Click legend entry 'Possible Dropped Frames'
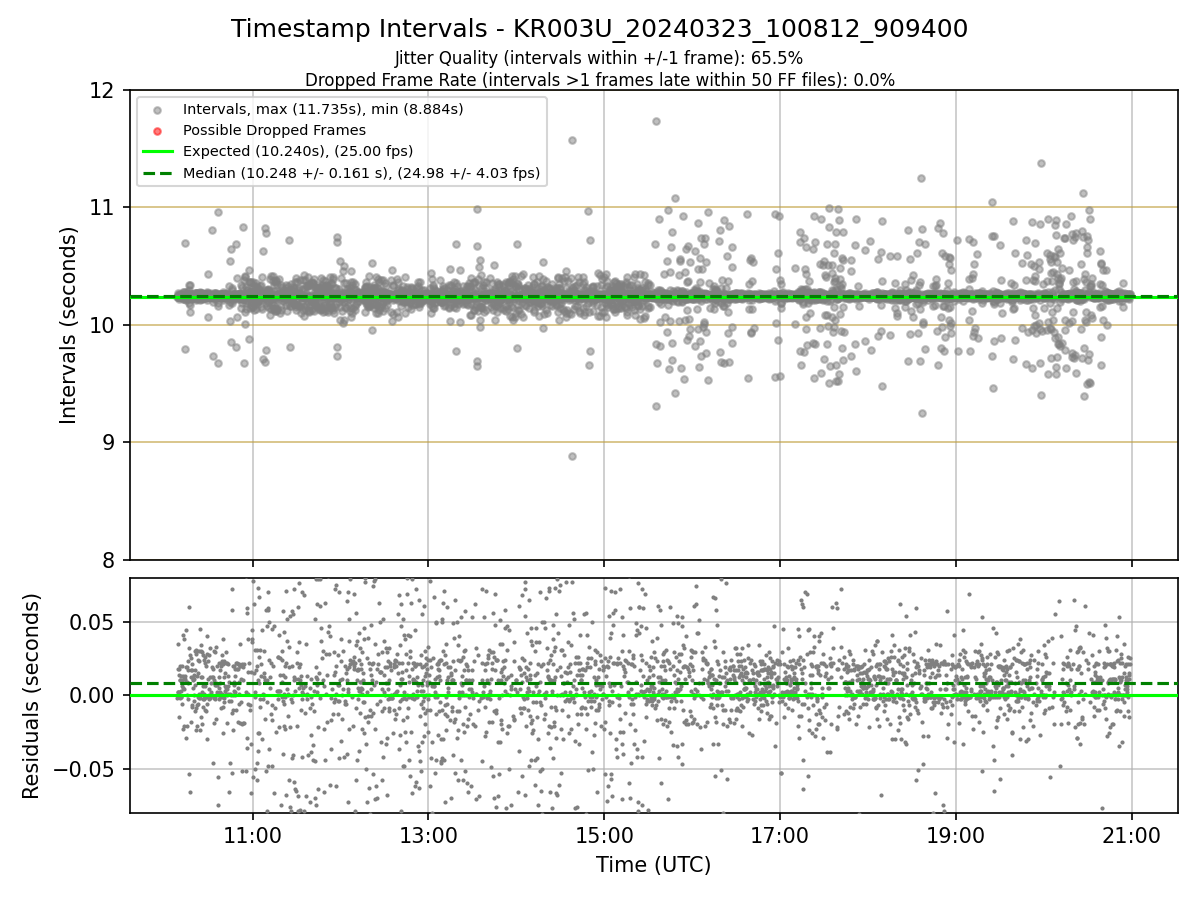 [274, 130]
